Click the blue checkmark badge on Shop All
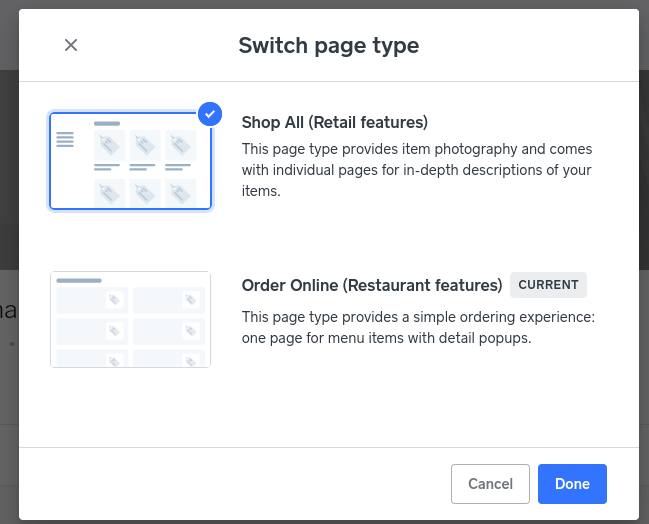649x524 pixels. click(209, 114)
